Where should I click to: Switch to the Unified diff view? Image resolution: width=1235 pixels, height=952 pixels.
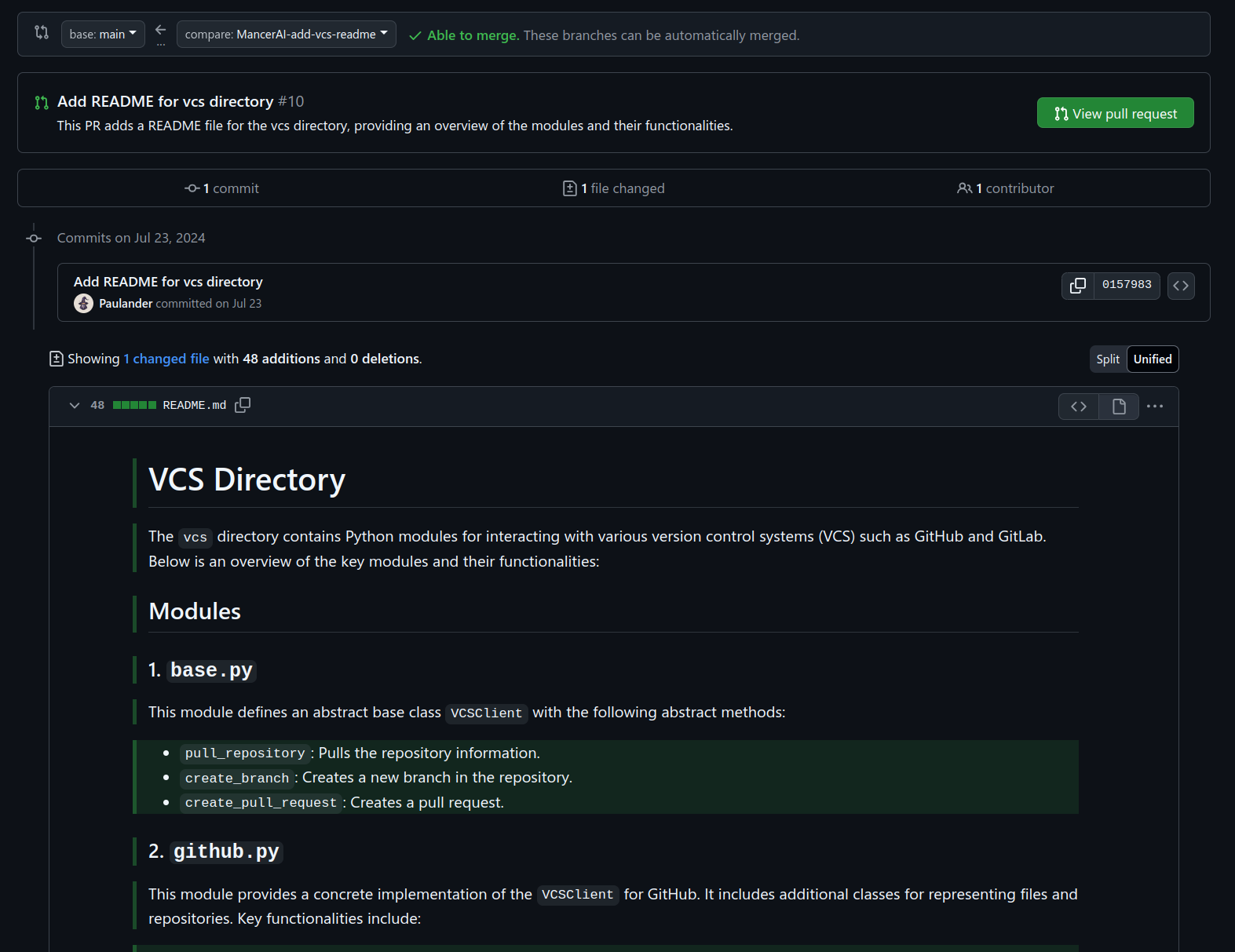click(x=1153, y=359)
